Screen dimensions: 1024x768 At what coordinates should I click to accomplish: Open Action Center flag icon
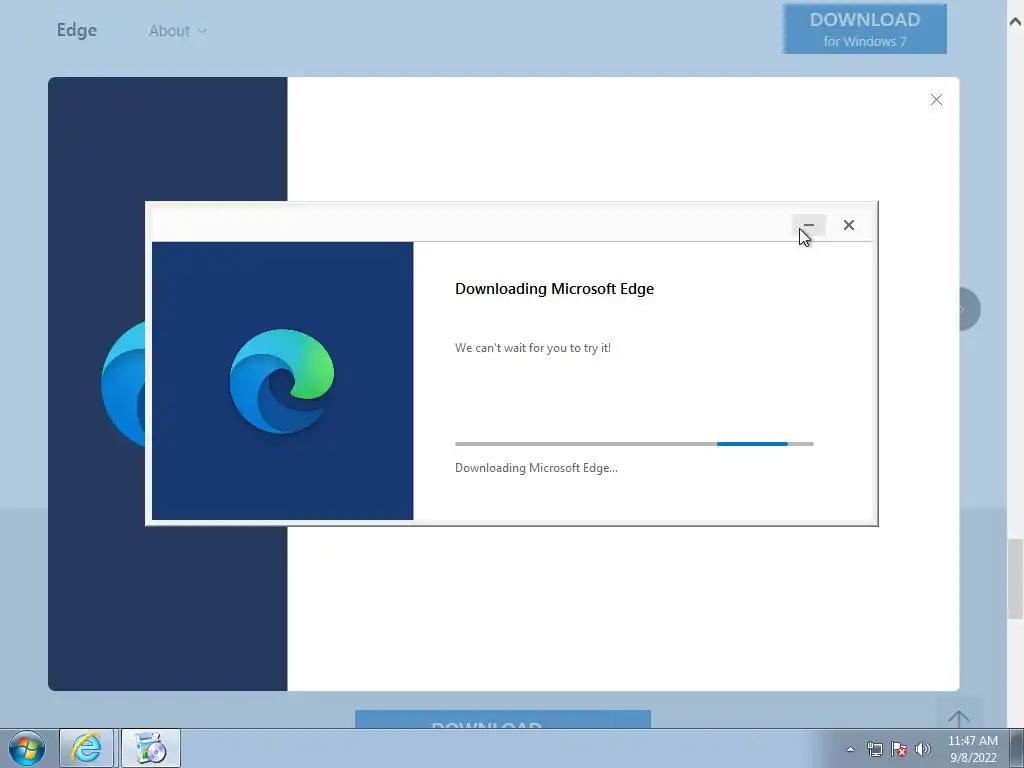click(899, 750)
